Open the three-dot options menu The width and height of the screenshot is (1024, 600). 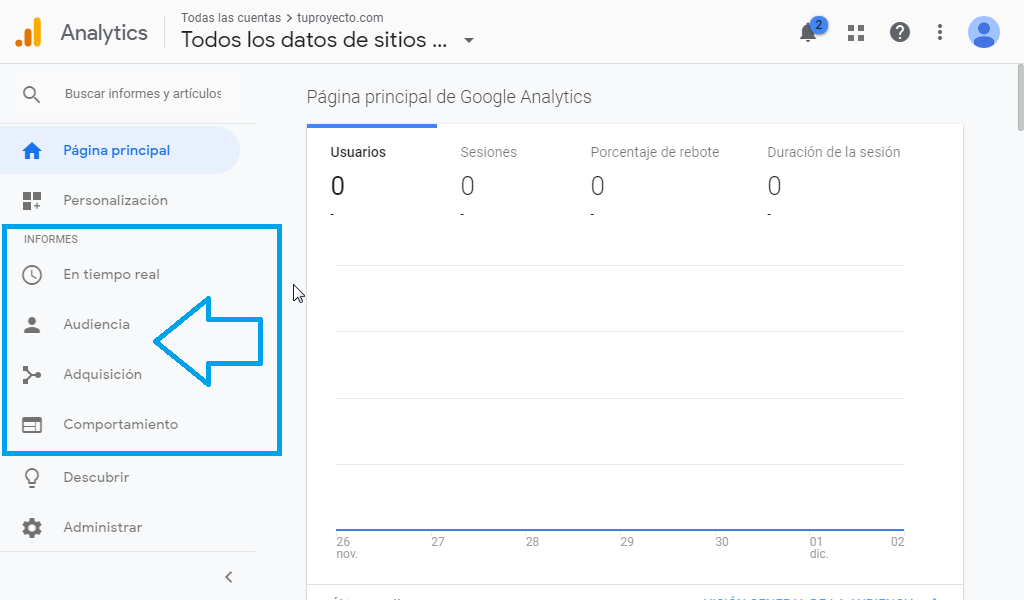tap(939, 33)
